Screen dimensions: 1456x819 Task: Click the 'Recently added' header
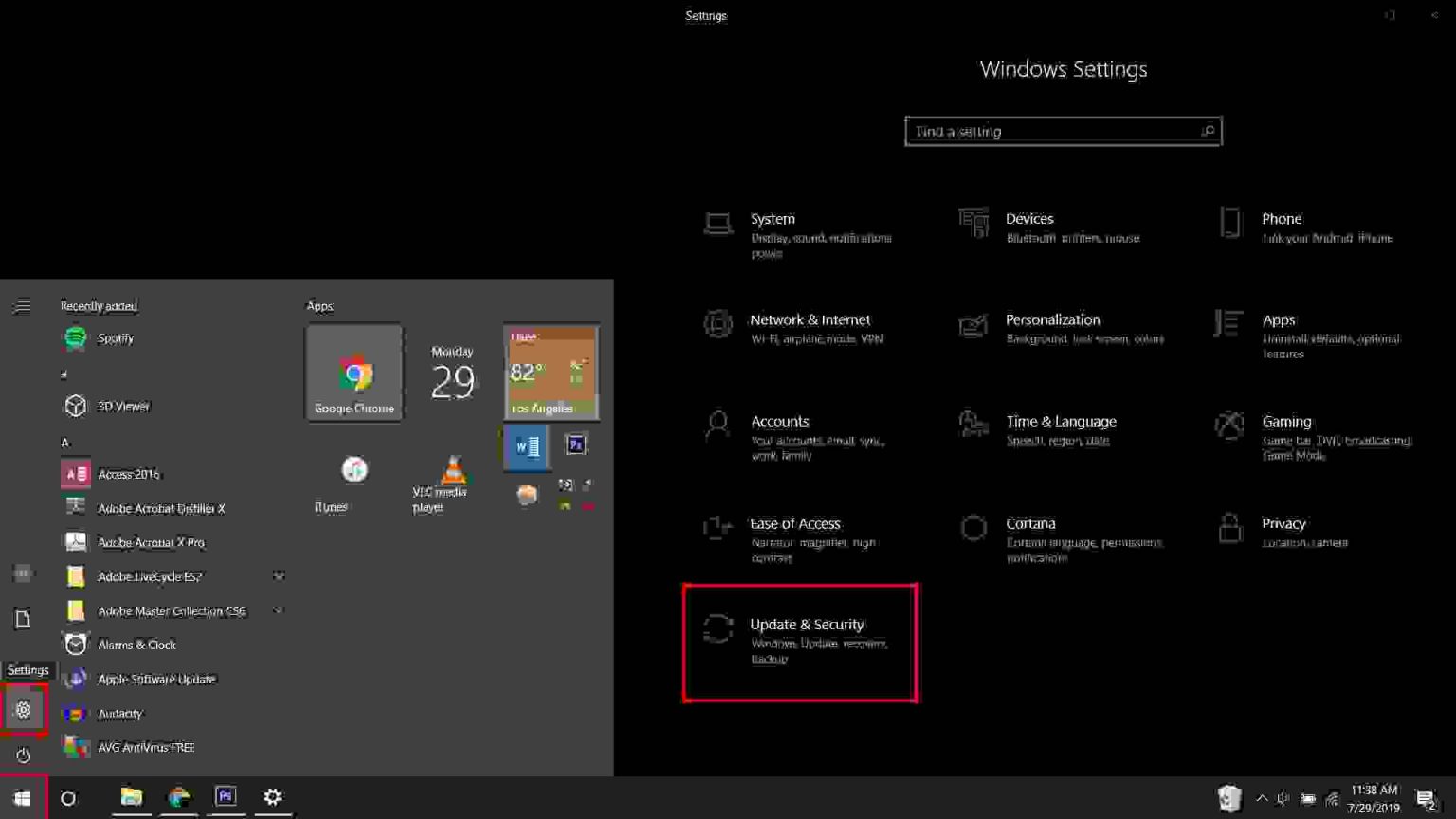coord(99,306)
